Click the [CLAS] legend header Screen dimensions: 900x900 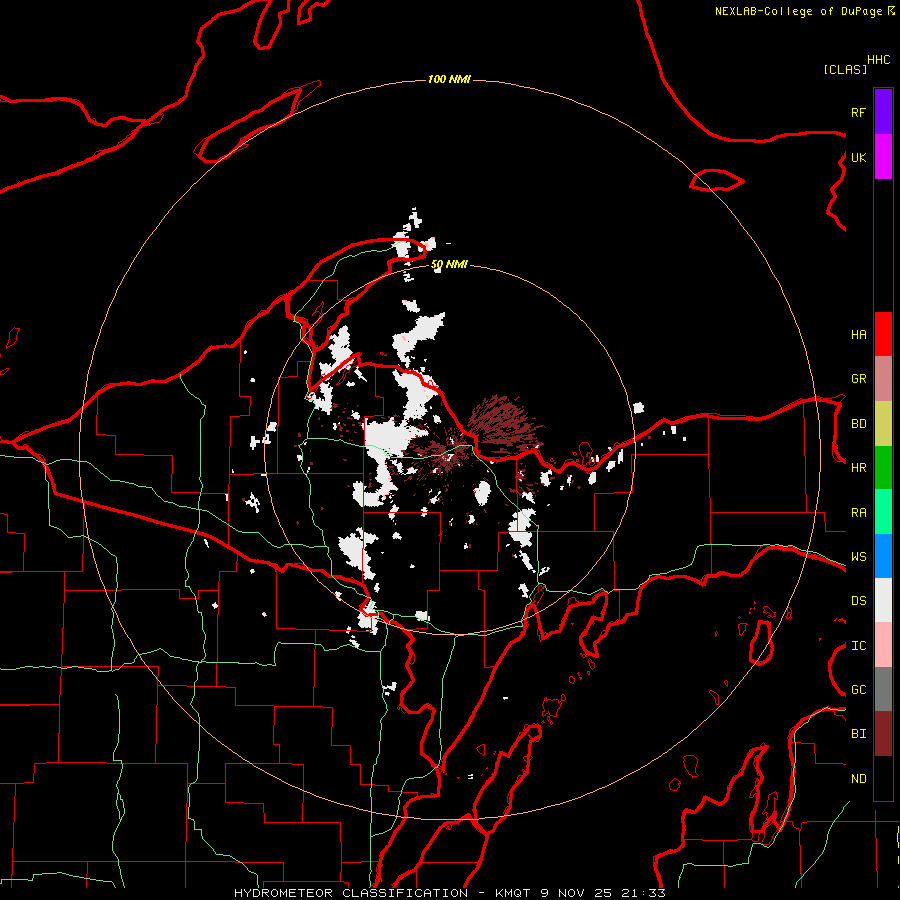[845, 69]
